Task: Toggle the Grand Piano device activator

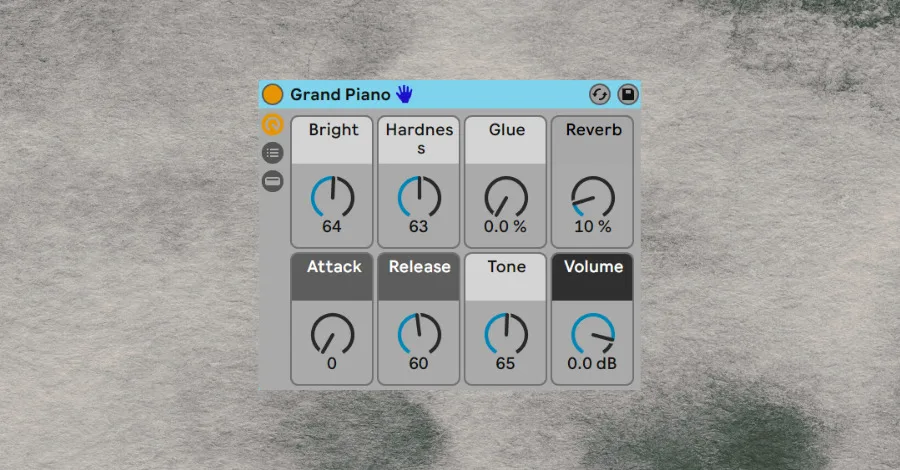Action: [273, 95]
